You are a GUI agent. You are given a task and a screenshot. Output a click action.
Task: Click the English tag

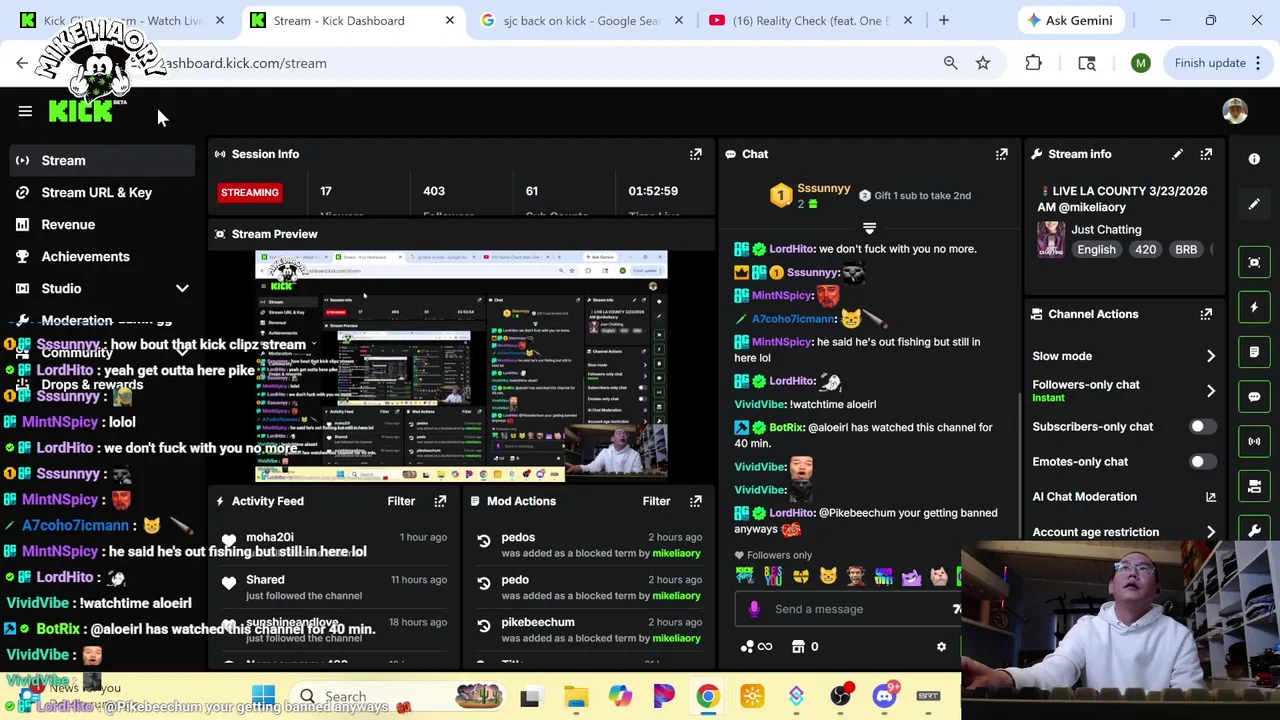[1096, 250]
